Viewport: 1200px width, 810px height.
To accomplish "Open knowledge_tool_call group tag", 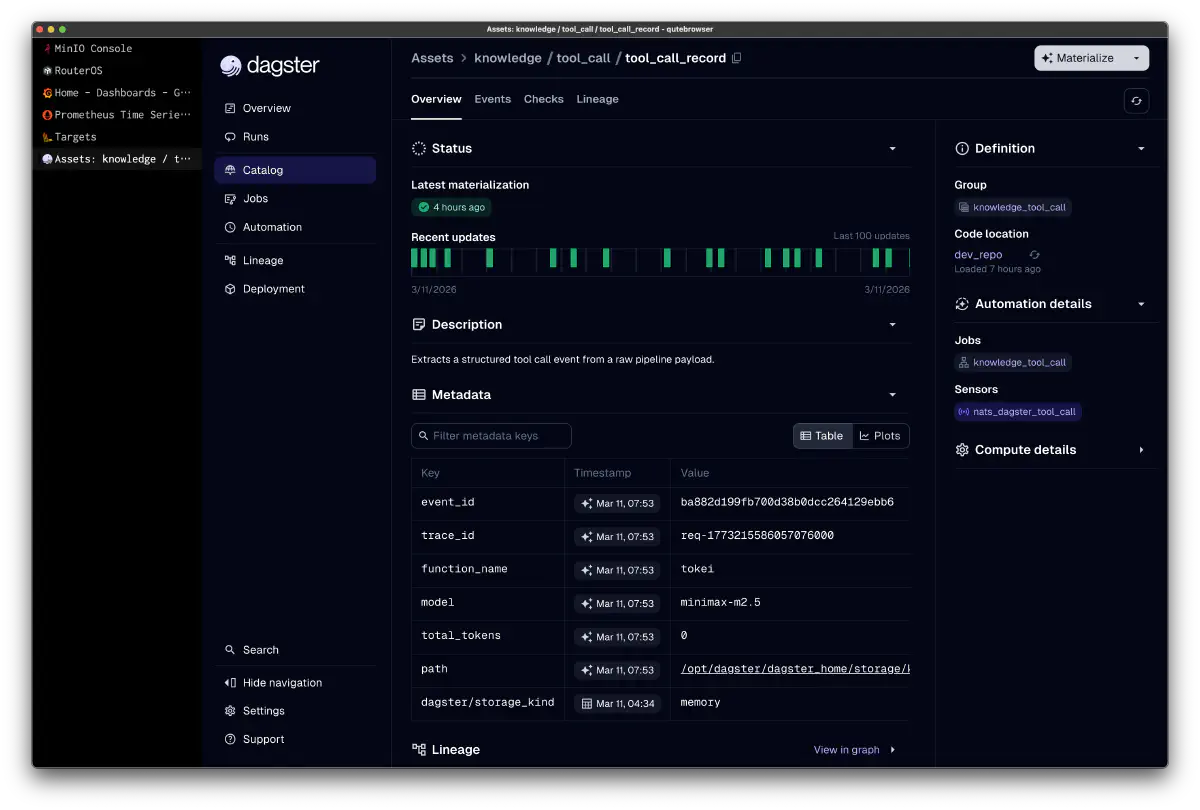I will tap(1013, 207).
